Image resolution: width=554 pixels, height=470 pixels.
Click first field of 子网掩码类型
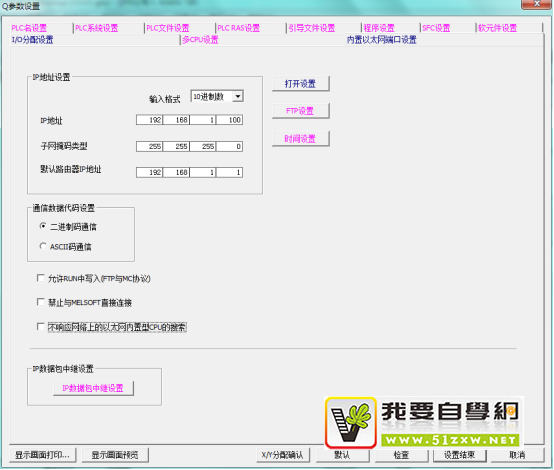click(x=149, y=146)
